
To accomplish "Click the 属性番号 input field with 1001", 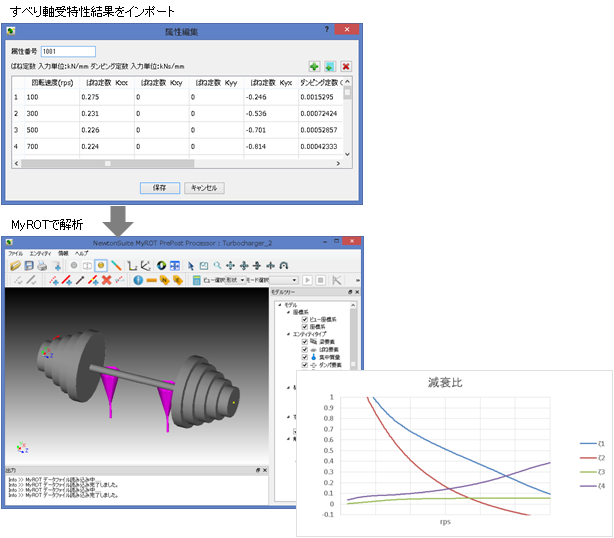I will click(x=68, y=51).
